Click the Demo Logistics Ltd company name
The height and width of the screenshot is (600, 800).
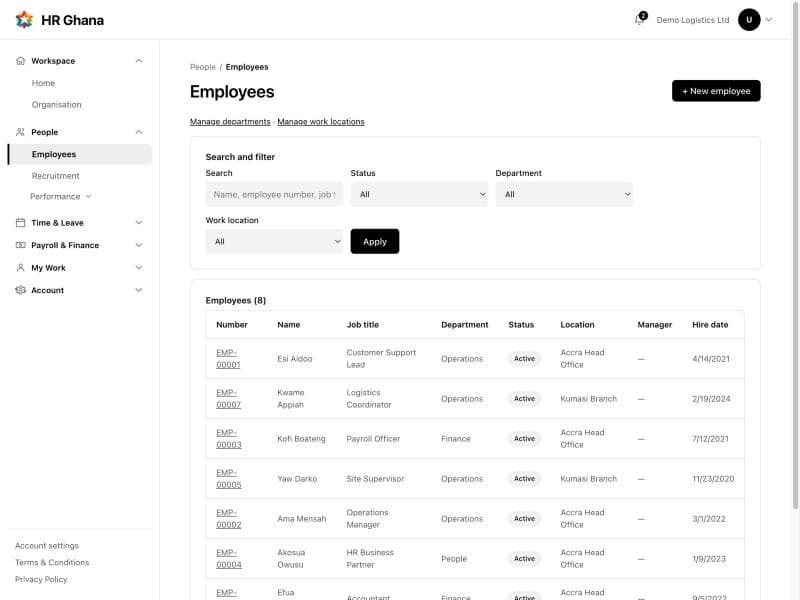pyautogui.click(x=692, y=20)
